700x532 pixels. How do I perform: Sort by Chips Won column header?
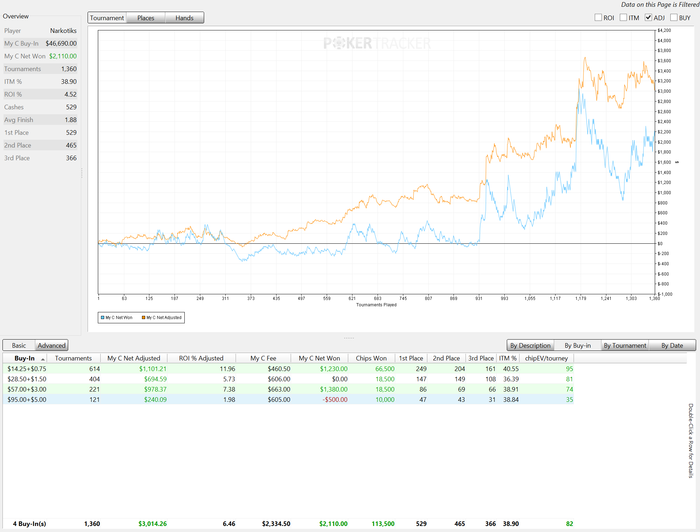(371, 358)
